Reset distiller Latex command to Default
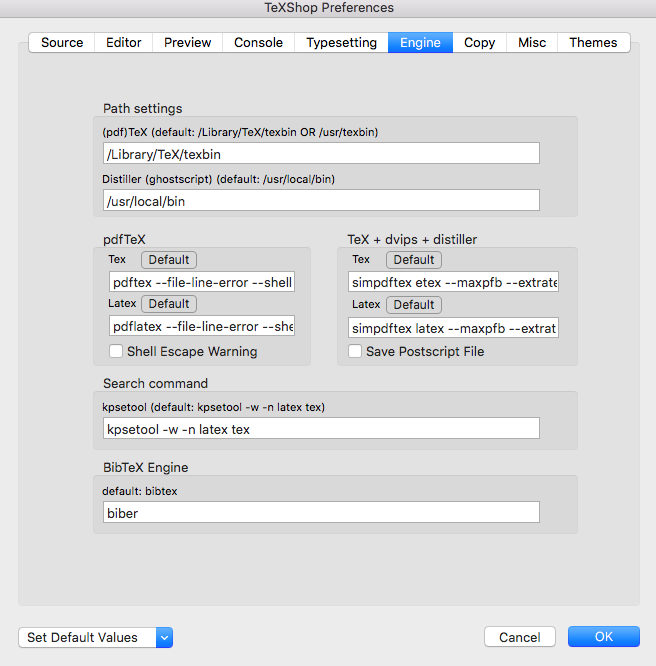 414,305
